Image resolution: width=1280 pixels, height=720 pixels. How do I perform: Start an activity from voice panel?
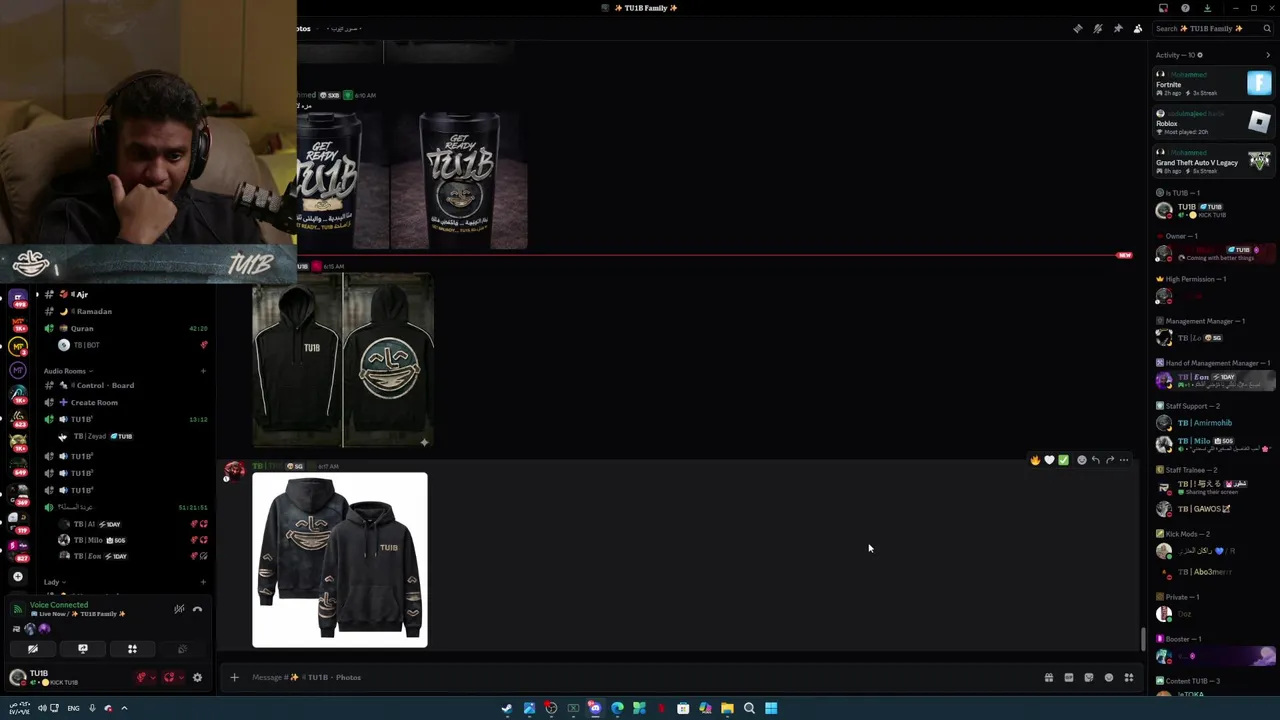tap(132, 649)
